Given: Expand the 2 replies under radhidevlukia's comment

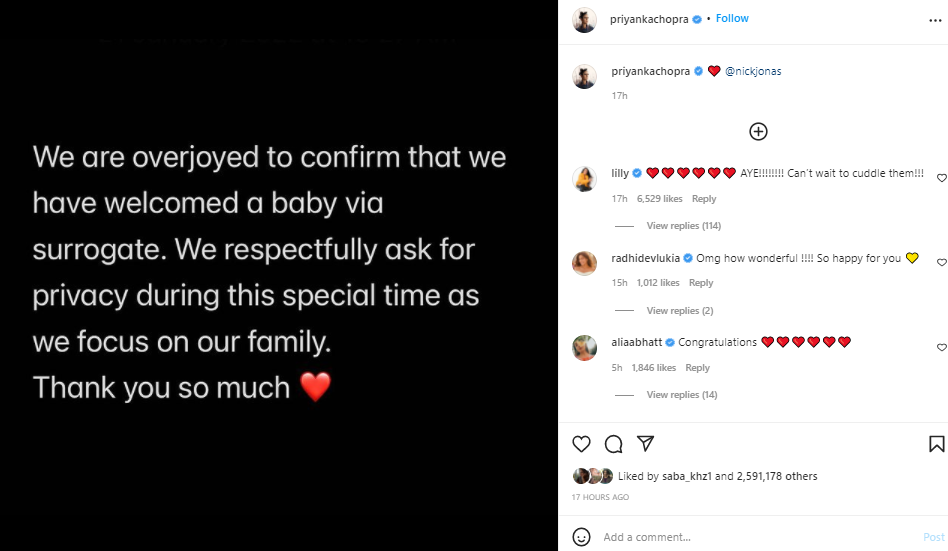Looking at the screenshot, I should [680, 311].
